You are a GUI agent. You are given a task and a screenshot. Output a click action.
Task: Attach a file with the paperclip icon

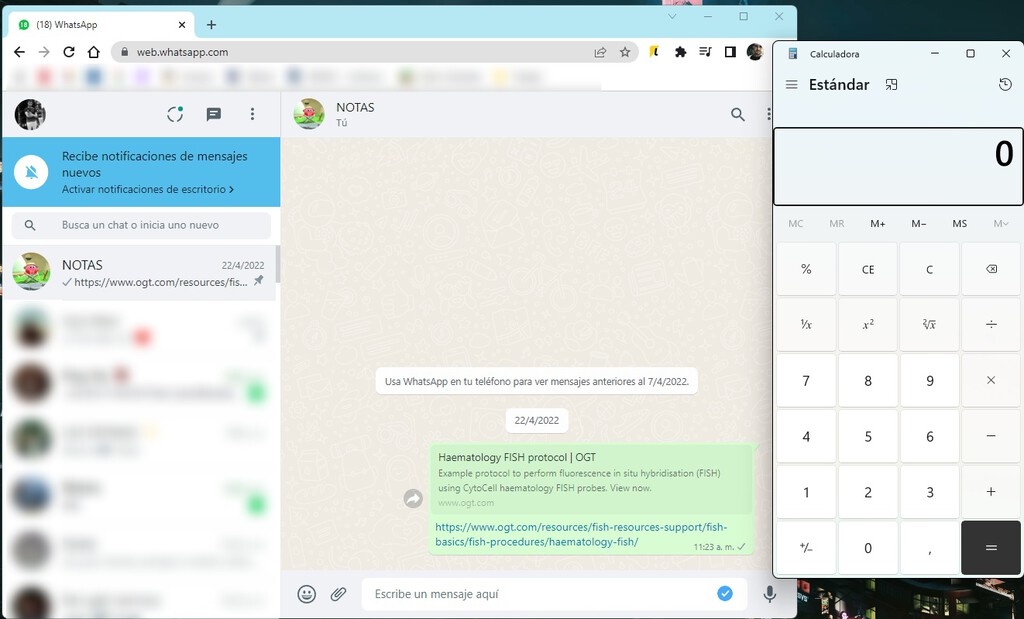tap(338, 593)
